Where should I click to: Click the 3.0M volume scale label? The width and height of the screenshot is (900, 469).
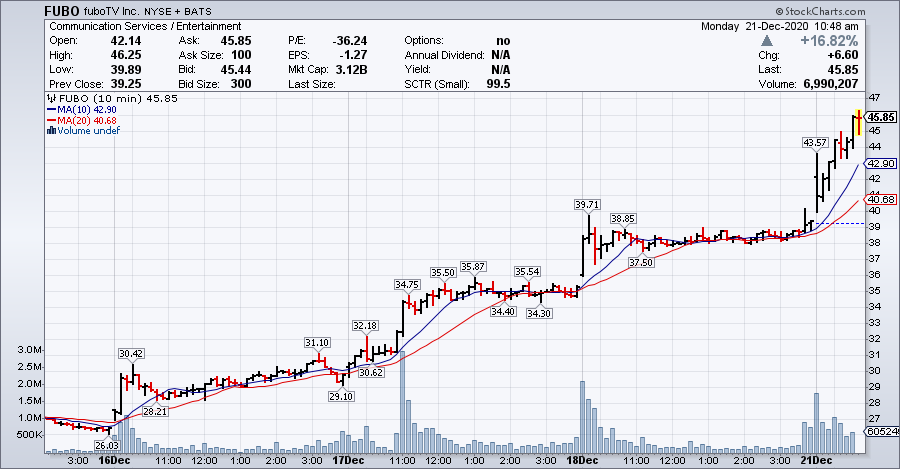(30, 350)
